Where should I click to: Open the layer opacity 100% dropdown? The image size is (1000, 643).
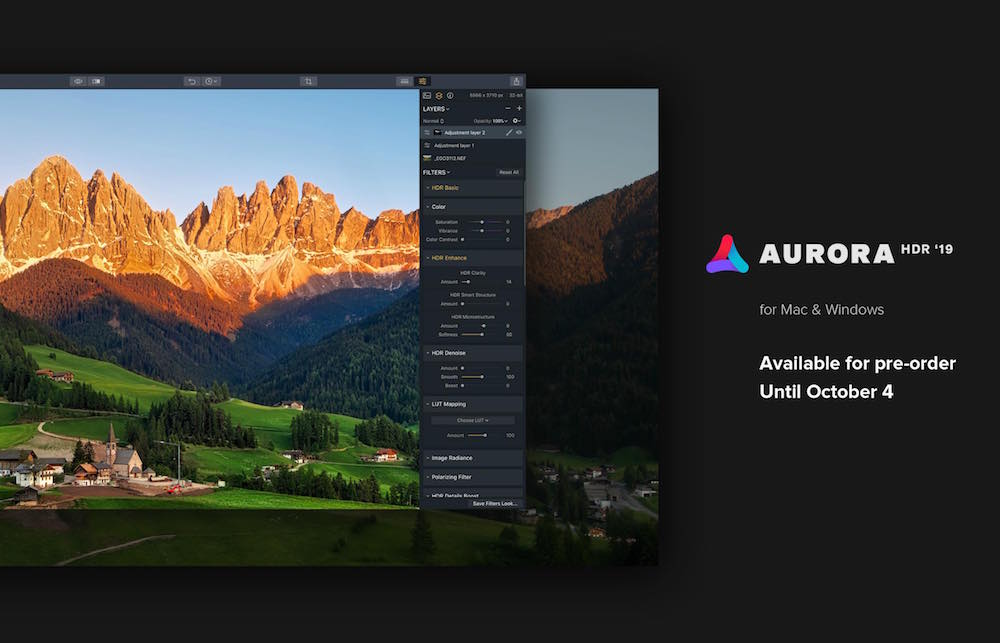(x=497, y=120)
